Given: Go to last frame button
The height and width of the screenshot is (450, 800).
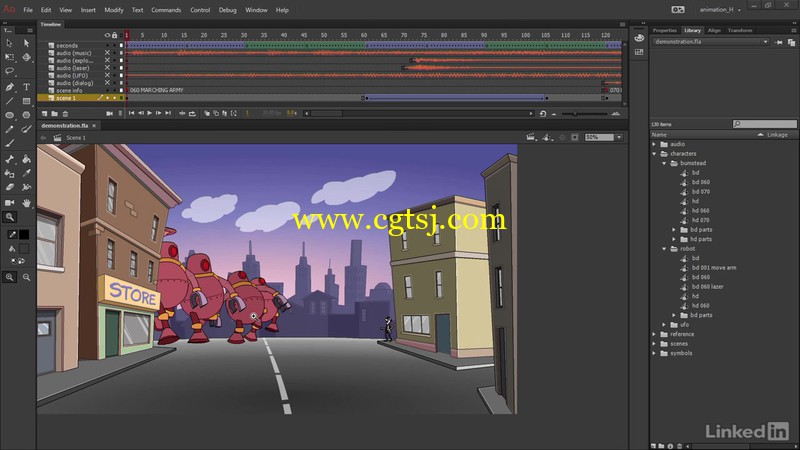Looking at the screenshot, I should [168, 113].
